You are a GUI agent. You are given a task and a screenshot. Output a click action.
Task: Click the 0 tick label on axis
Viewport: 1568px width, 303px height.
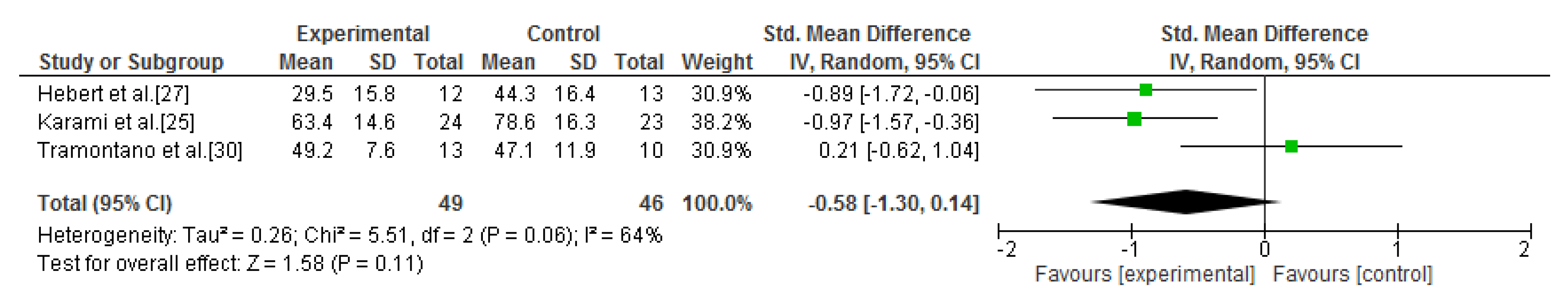[1264, 249]
